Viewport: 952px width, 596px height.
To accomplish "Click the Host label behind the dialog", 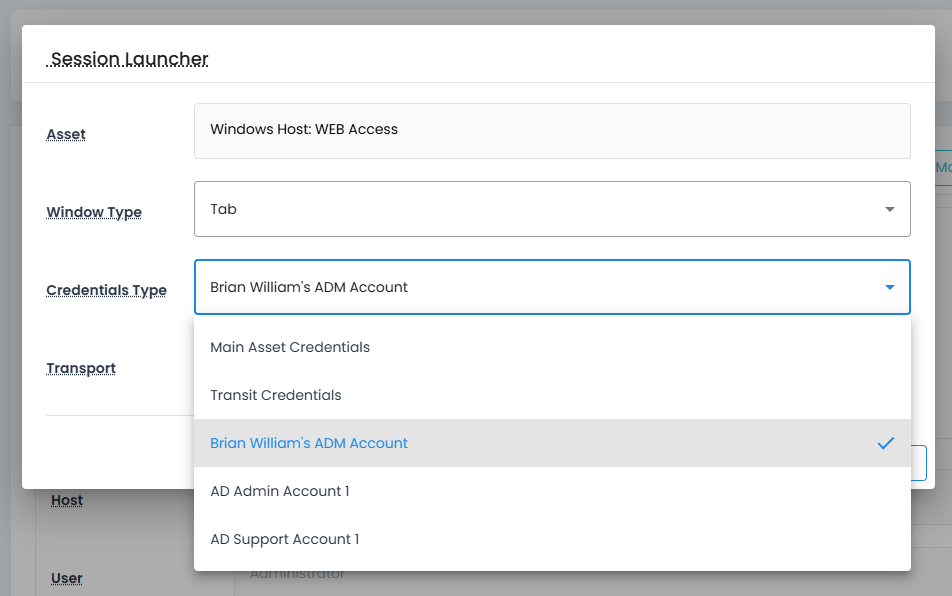I will point(67,500).
